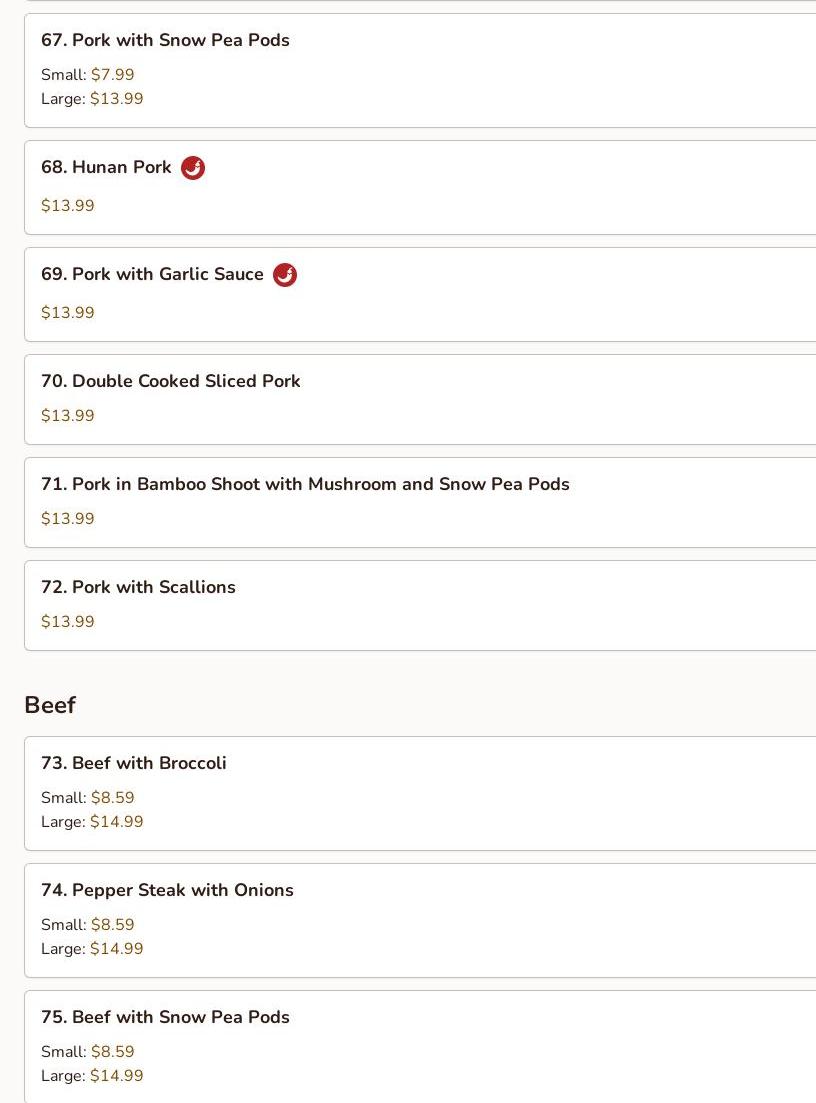Select Small $8.59 for Beef with Broccoli
Viewport: 816px width, 1103px height.
pyautogui.click(x=112, y=798)
